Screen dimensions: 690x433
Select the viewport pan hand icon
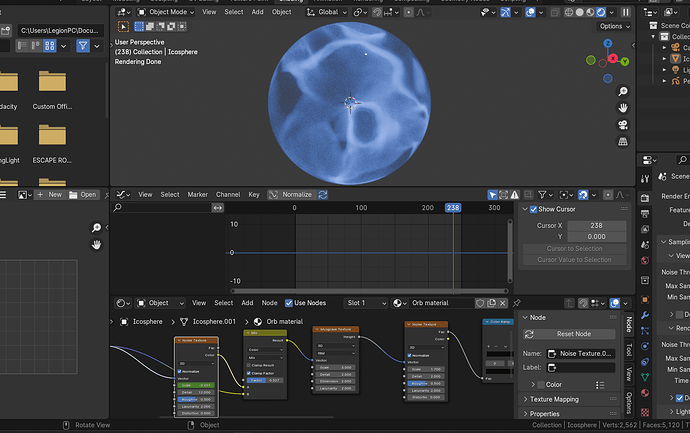coord(623,108)
